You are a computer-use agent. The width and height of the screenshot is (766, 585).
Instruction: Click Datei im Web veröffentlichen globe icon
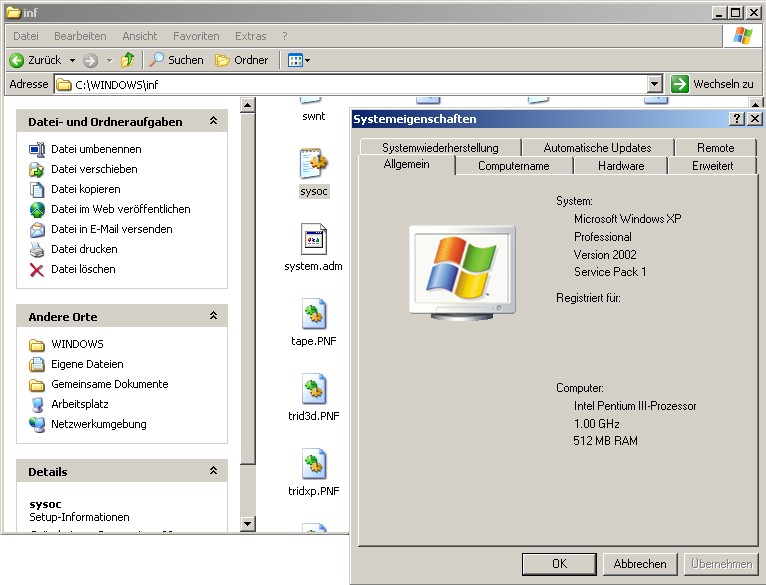tap(37, 210)
